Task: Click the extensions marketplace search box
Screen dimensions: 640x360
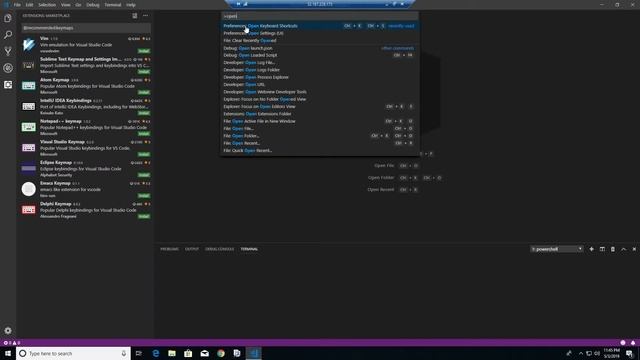Action: [x=86, y=28]
